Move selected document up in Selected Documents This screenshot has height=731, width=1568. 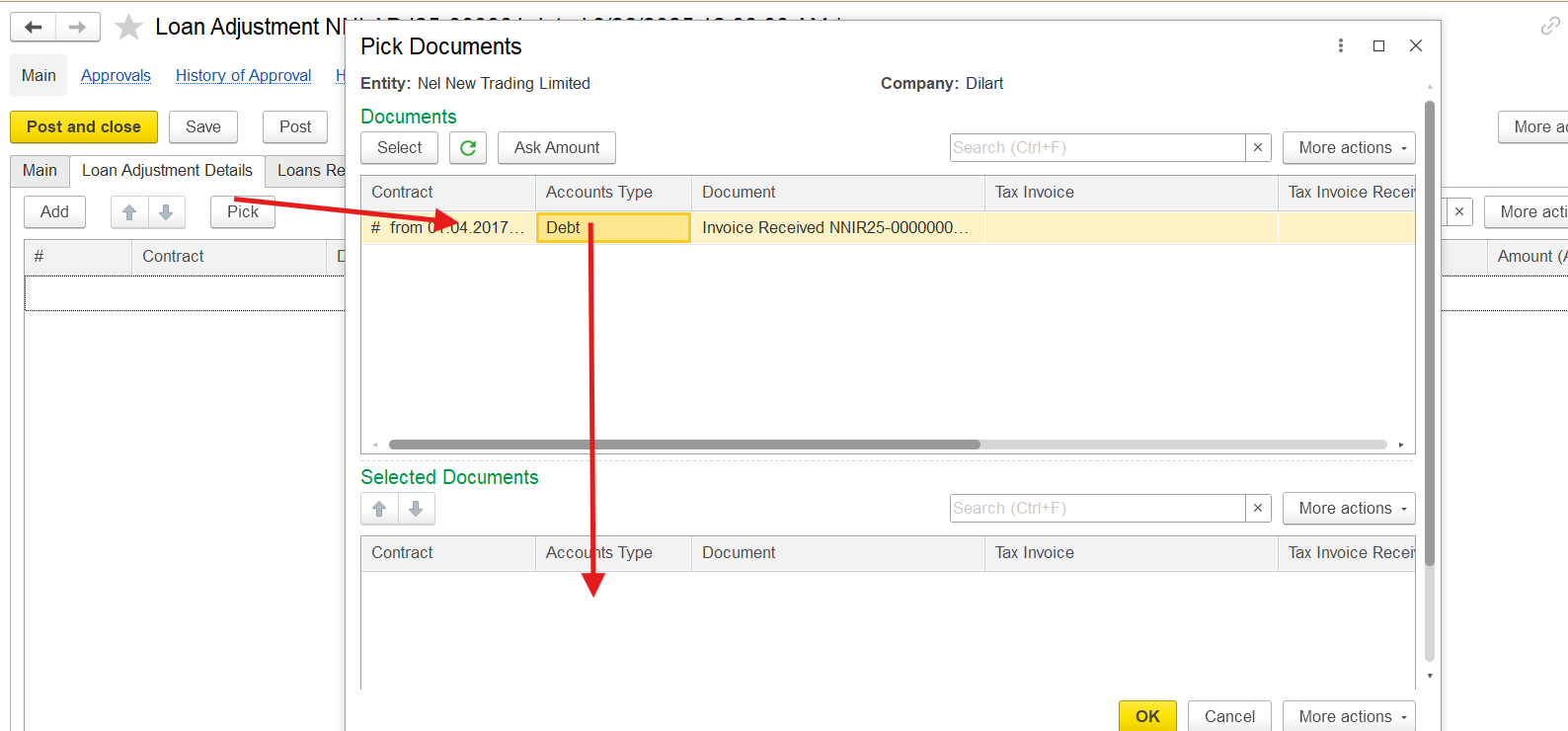click(379, 509)
